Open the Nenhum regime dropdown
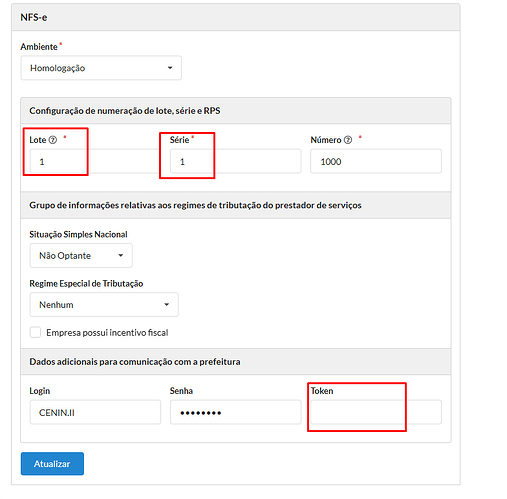507x499 pixels. 104,305
